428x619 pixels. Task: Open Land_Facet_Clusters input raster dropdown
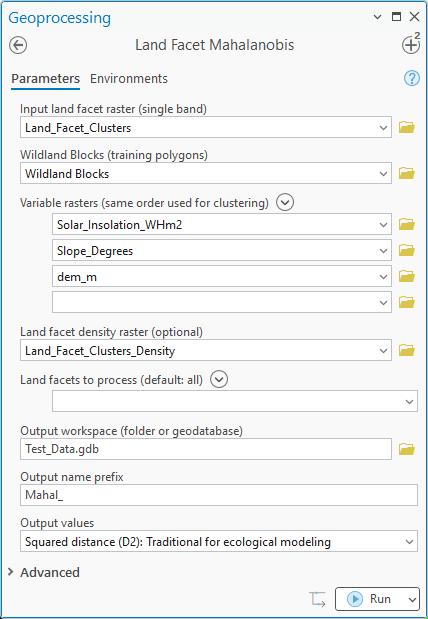[x=383, y=128]
